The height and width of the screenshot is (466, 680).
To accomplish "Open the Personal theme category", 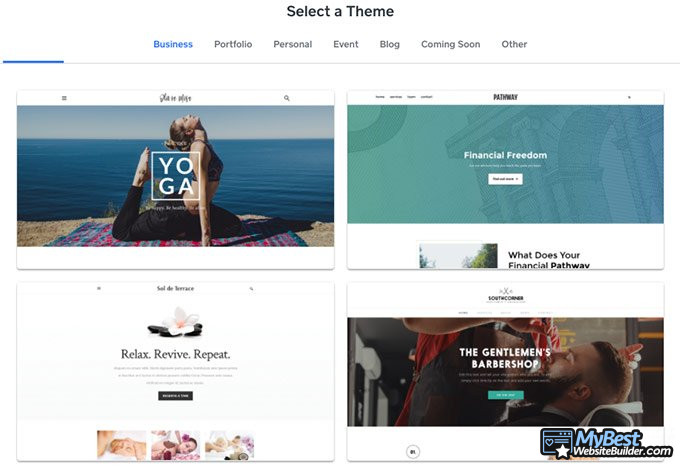I will coord(293,44).
